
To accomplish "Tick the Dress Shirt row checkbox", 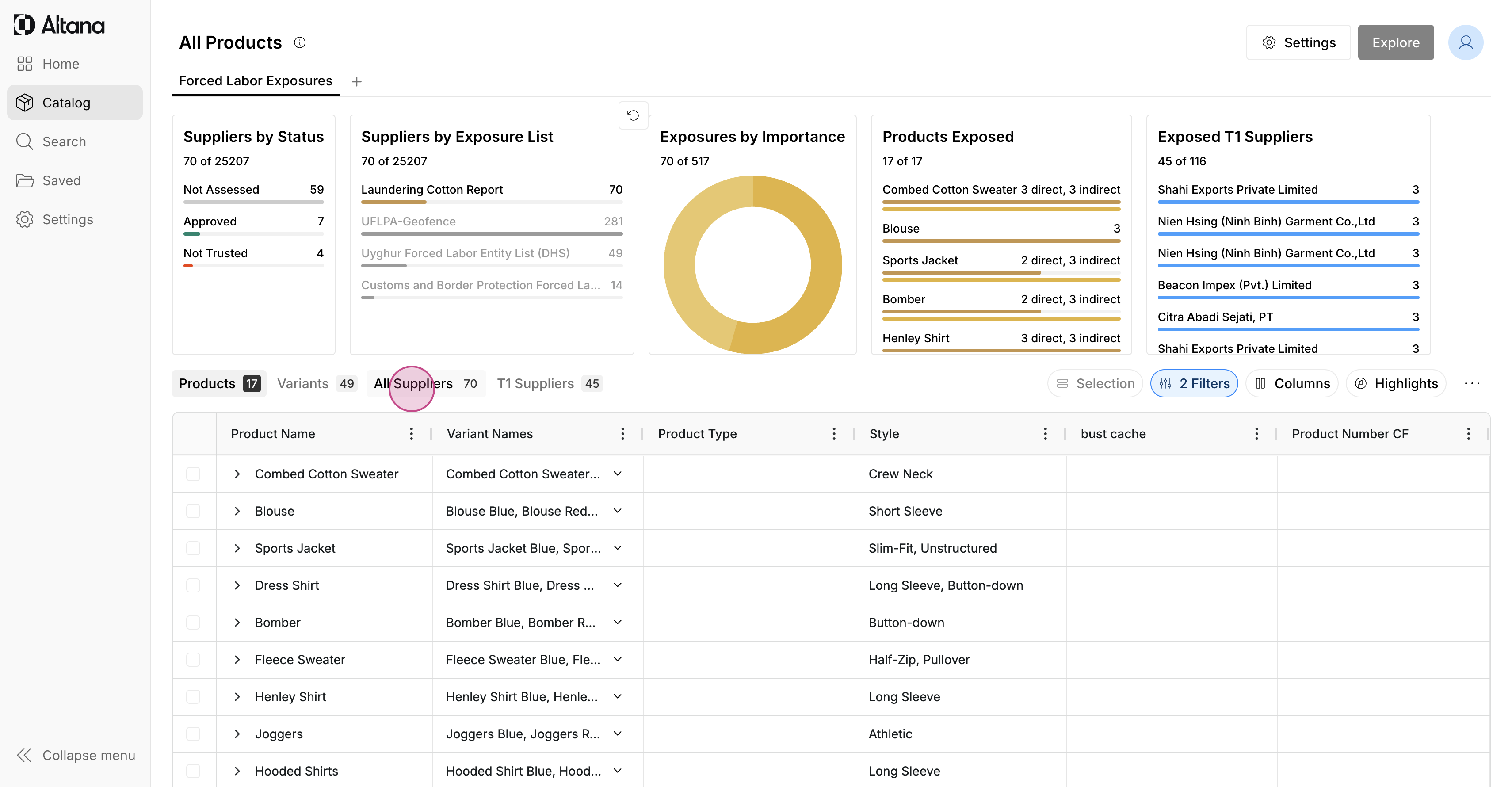I will click(193, 585).
